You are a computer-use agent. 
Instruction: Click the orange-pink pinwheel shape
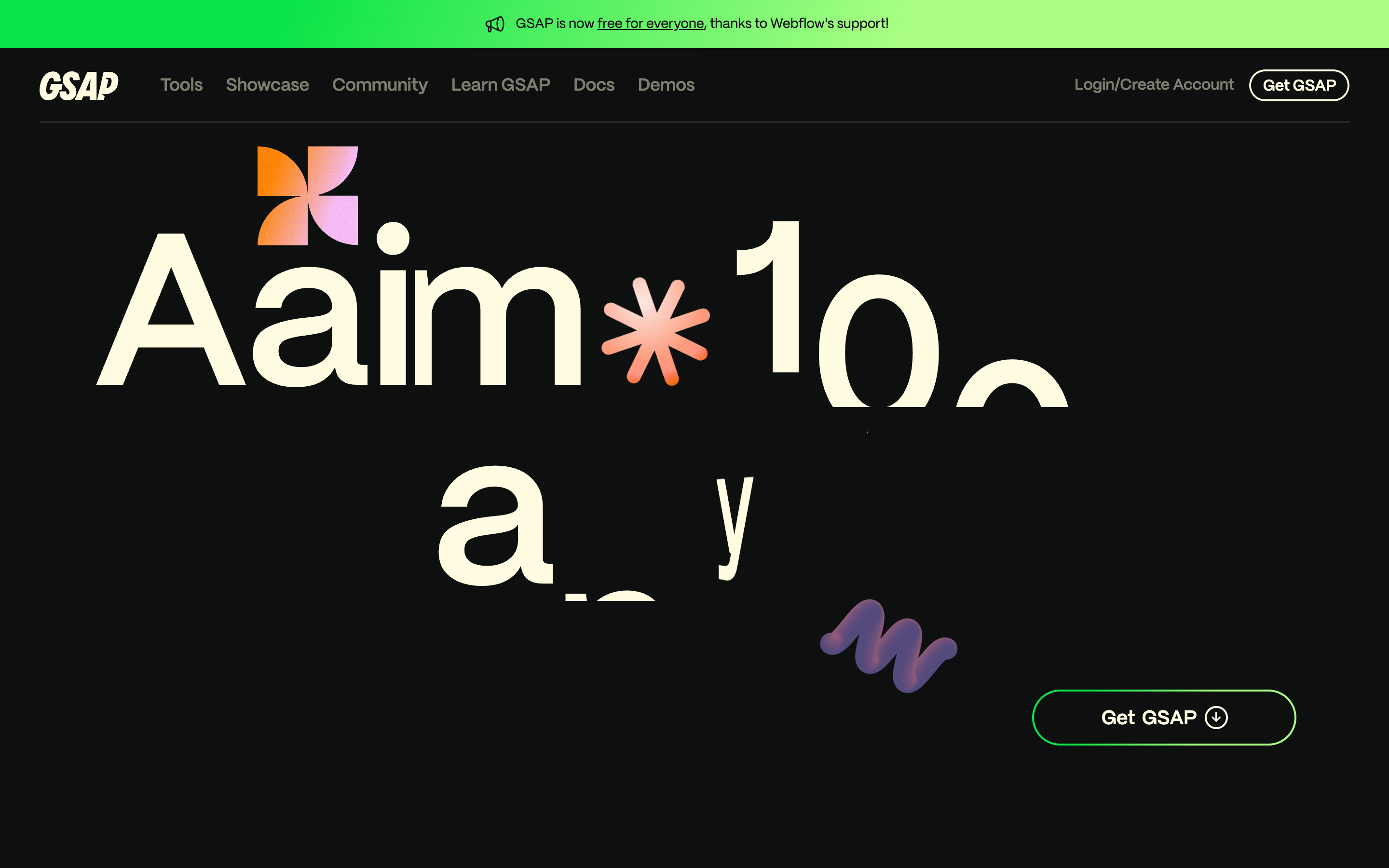308,196
